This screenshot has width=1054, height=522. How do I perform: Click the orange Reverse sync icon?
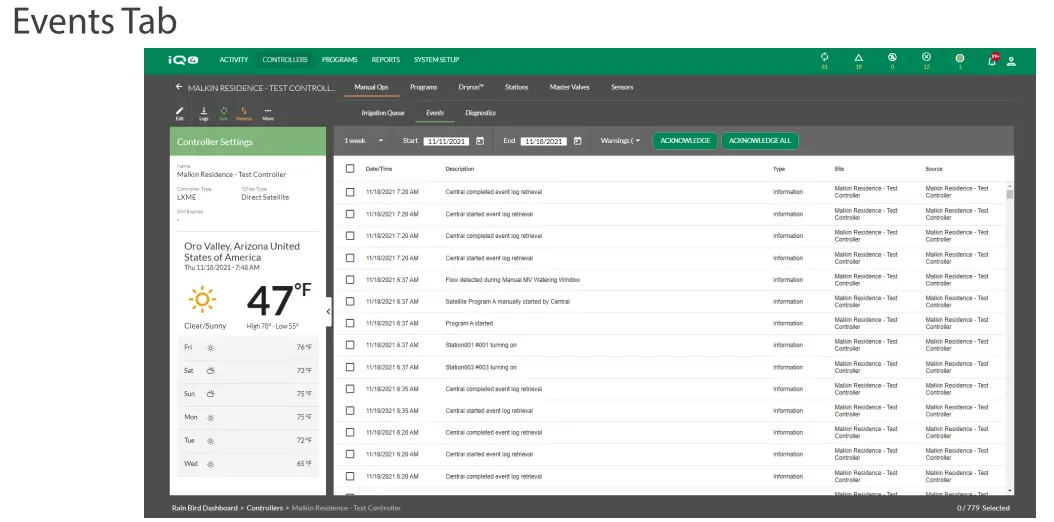coord(244,112)
